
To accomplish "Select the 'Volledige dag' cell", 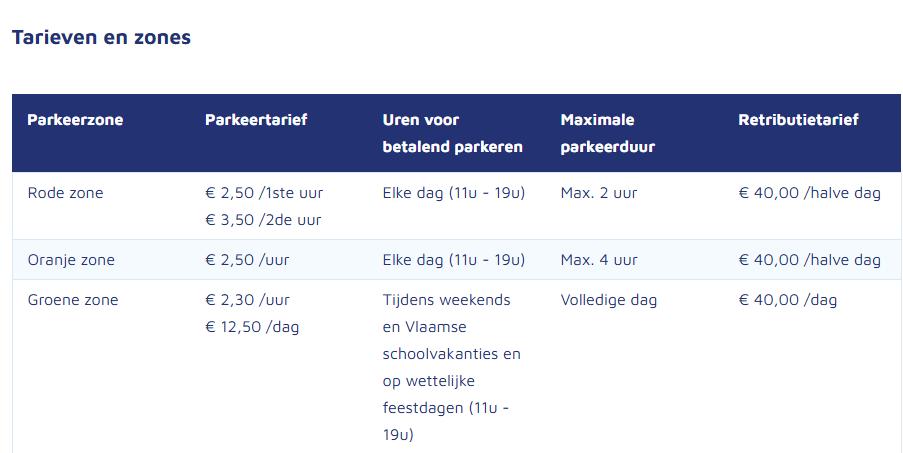I will (608, 300).
